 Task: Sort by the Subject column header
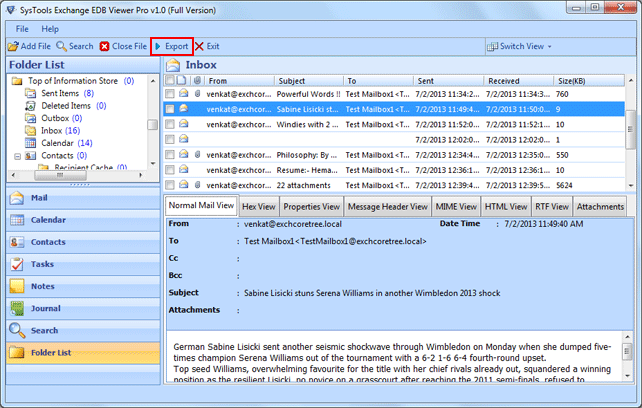pos(309,81)
